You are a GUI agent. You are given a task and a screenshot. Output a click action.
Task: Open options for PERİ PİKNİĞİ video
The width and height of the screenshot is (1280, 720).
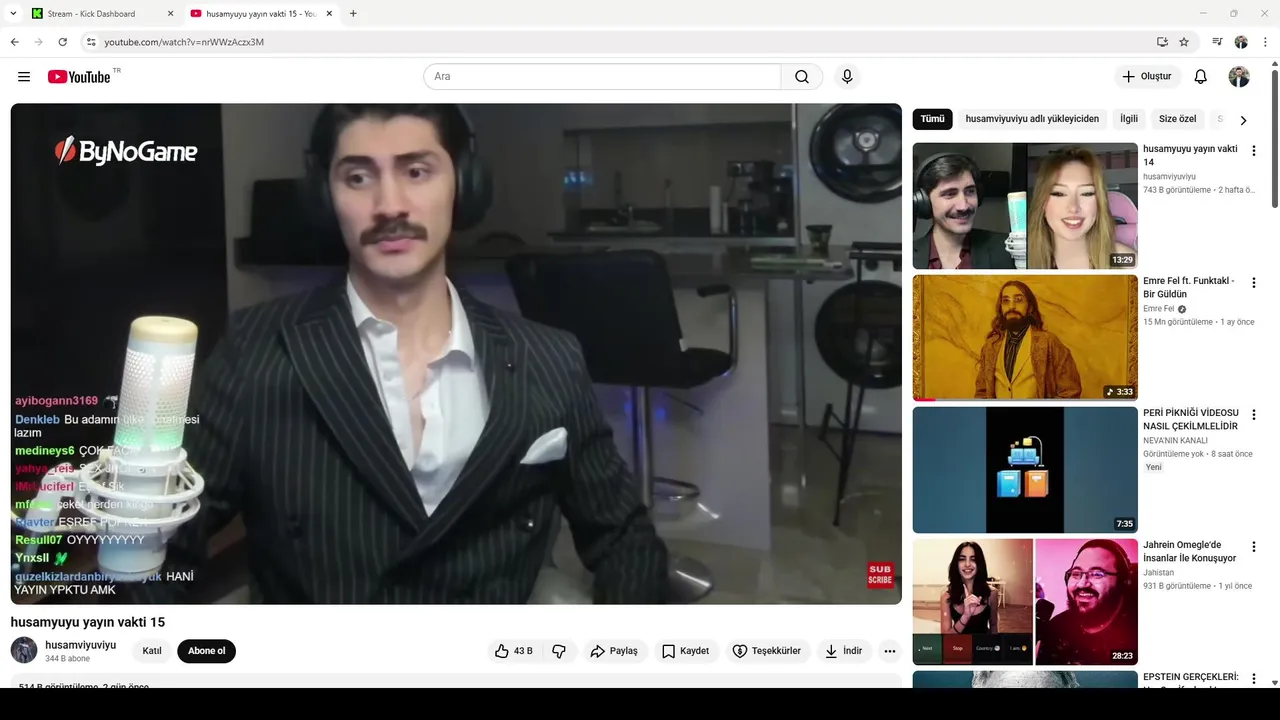tap(1254, 415)
